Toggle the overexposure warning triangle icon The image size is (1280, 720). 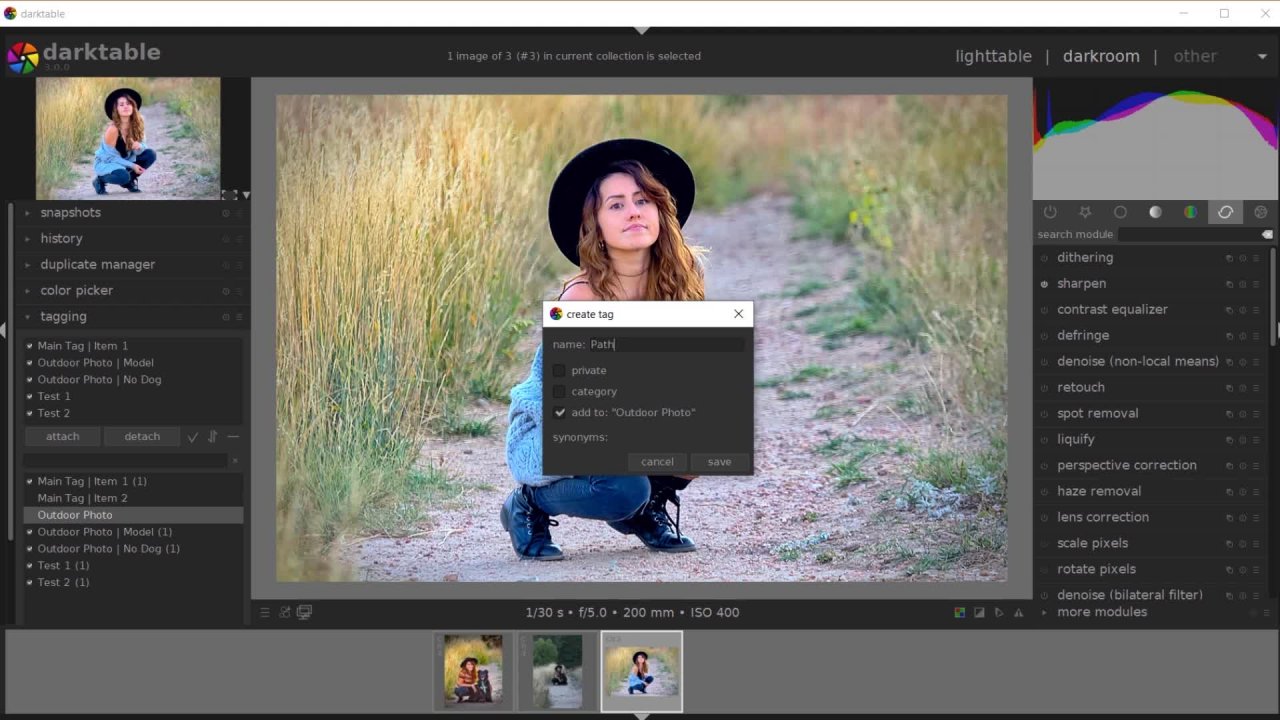1019,613
